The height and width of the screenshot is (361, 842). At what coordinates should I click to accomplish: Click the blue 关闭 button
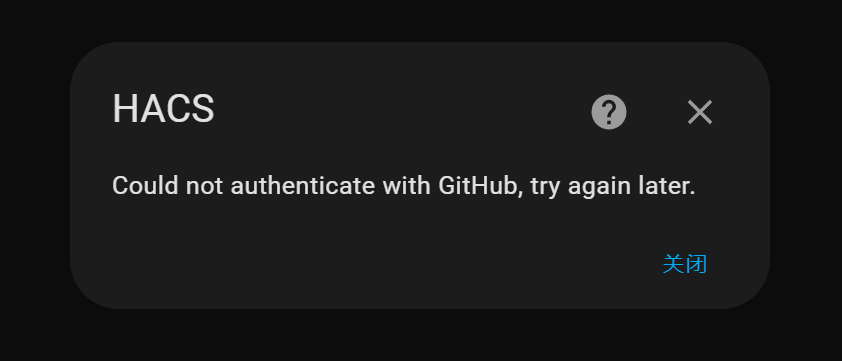pos(685,264)
